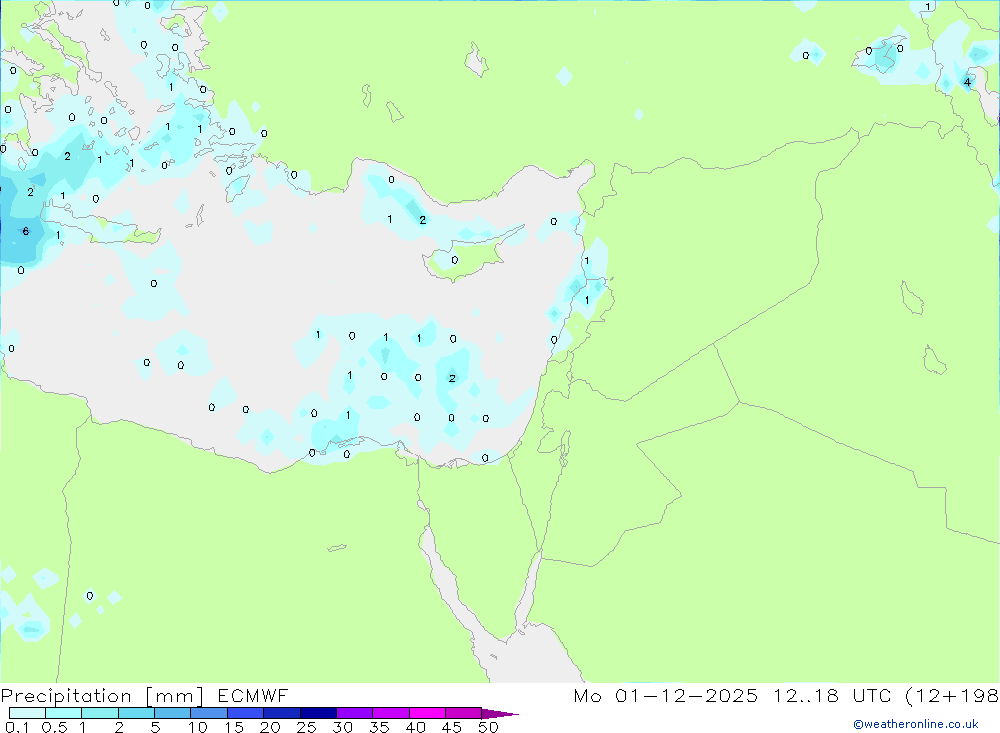Click the legend label '0.5'
The image size is (1000, 733).
(54, 727)
